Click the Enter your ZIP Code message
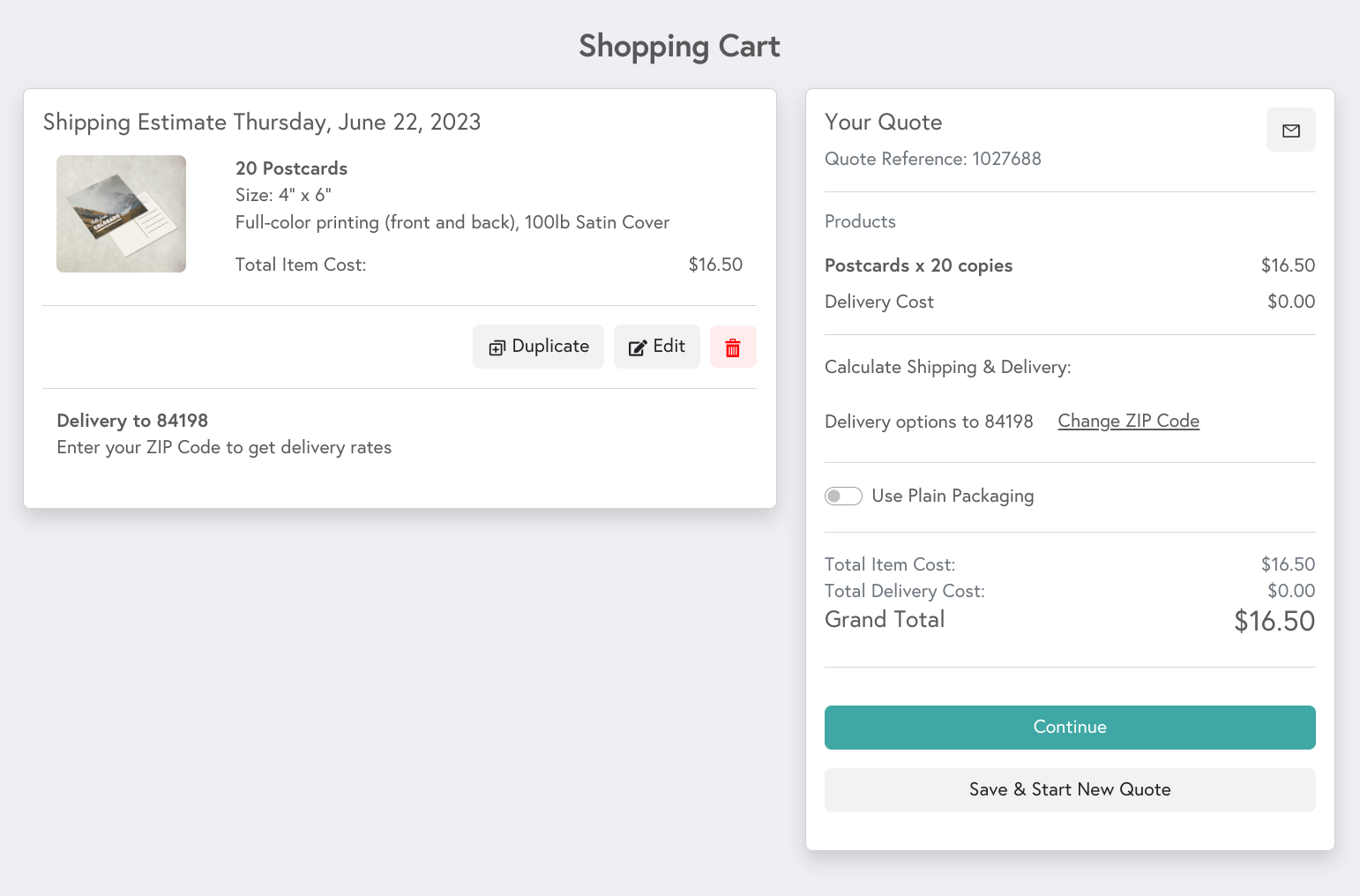Viewport: 1360px width, 896px height. click(x=224, y=447)
